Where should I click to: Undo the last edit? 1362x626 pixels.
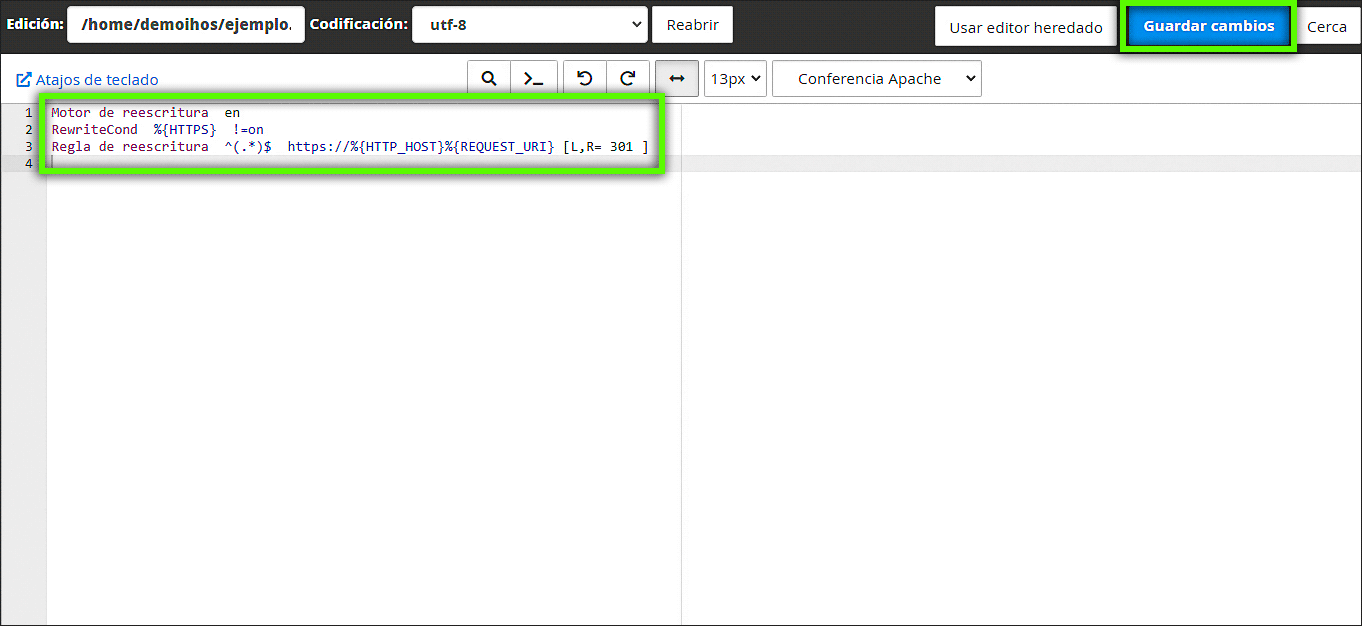pyautogui.click(x=585, y=79)
